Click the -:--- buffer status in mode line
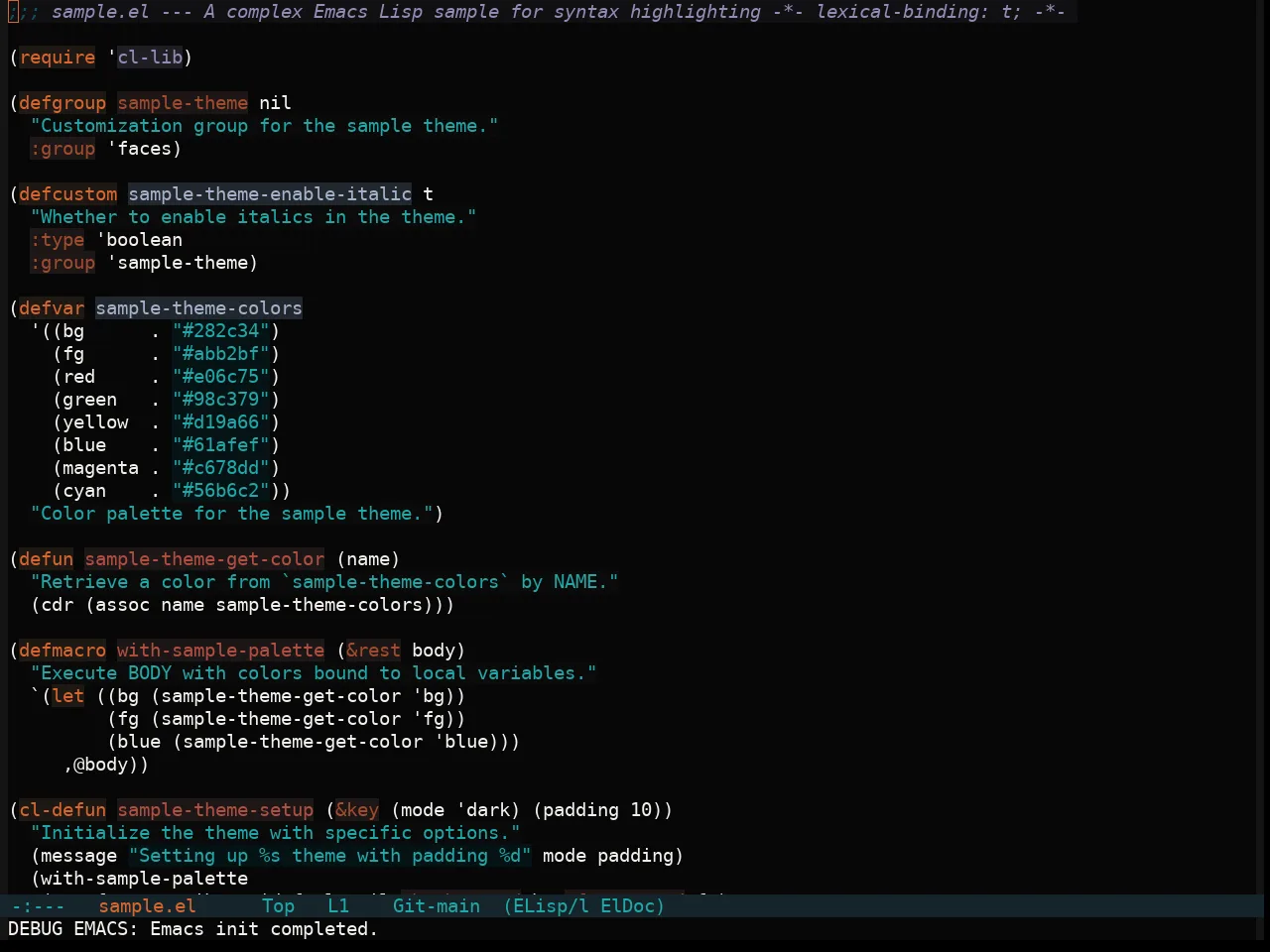The height and width of the screenshot is (952, 1270). [38, 905]
